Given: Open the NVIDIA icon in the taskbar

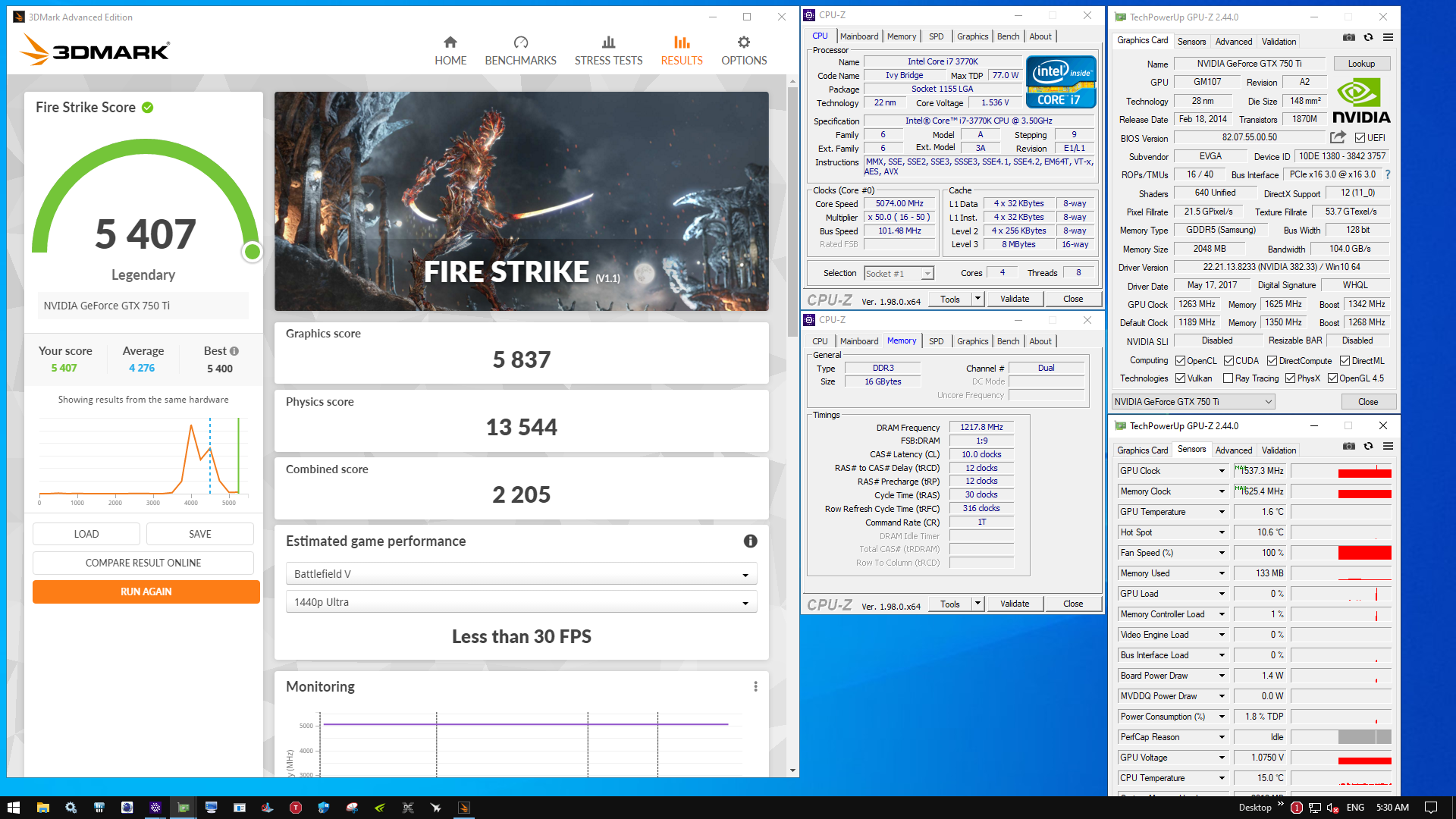Looking at the screenshot, I should click(380, 808).
